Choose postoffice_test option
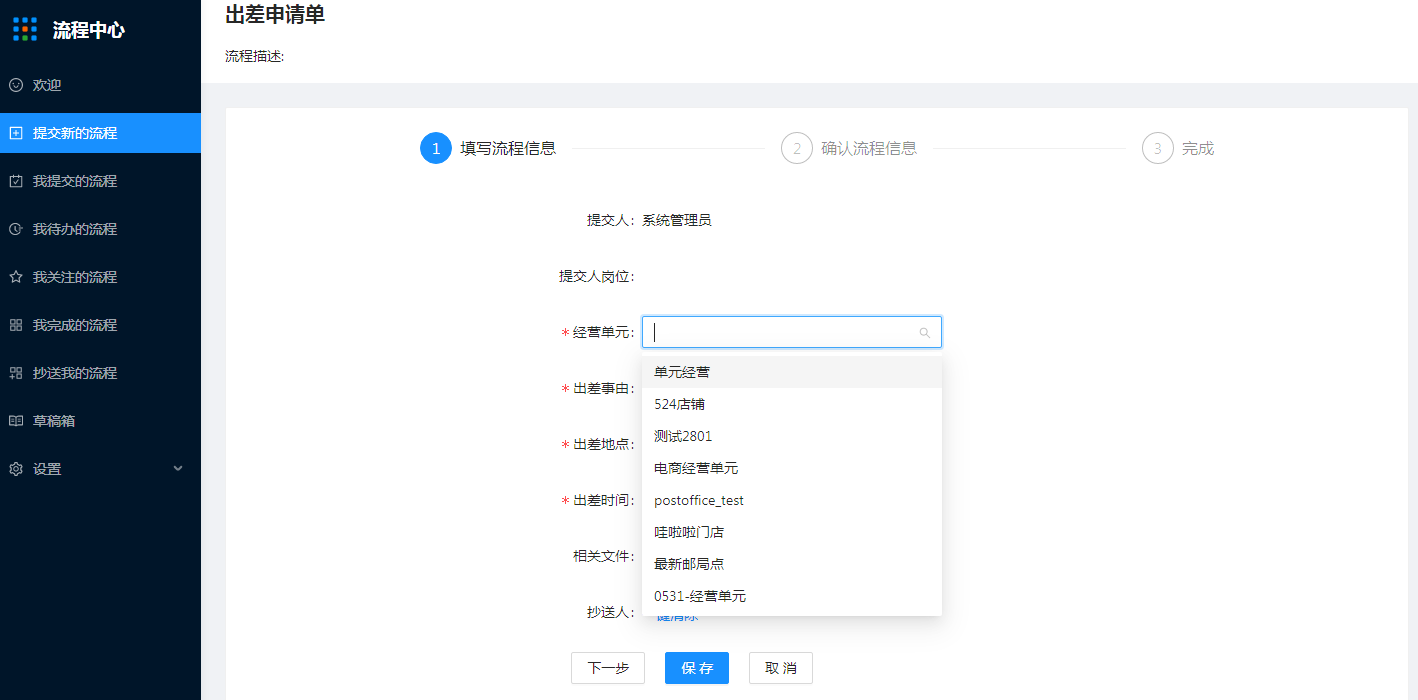Screen dimensions: 1418x700 click(x=792, y=500)
